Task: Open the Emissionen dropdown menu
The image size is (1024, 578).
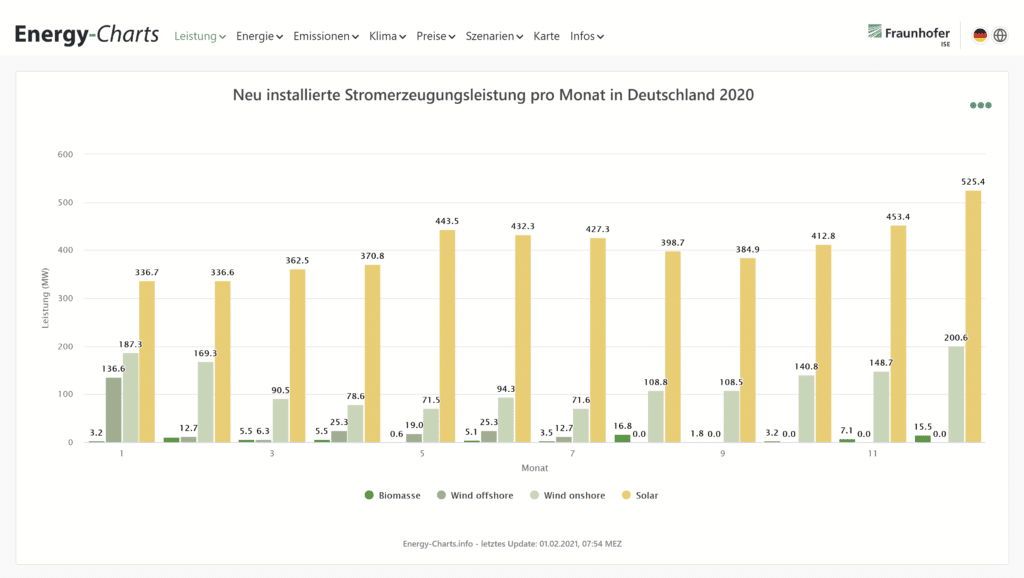Action: tap(326, 36)
